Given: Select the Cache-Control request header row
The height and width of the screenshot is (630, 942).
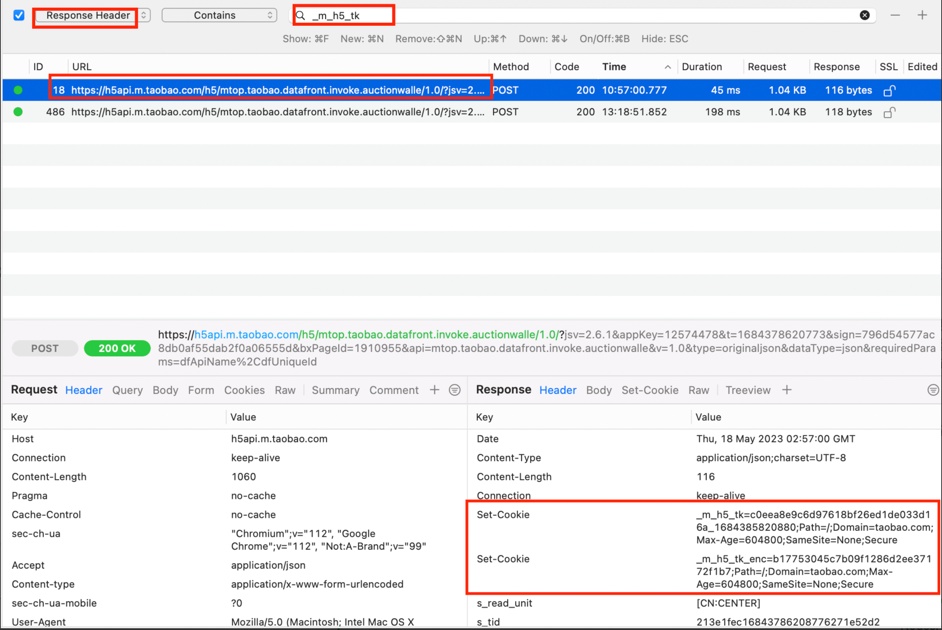Looking at the screenshot, I should point(234,515).
